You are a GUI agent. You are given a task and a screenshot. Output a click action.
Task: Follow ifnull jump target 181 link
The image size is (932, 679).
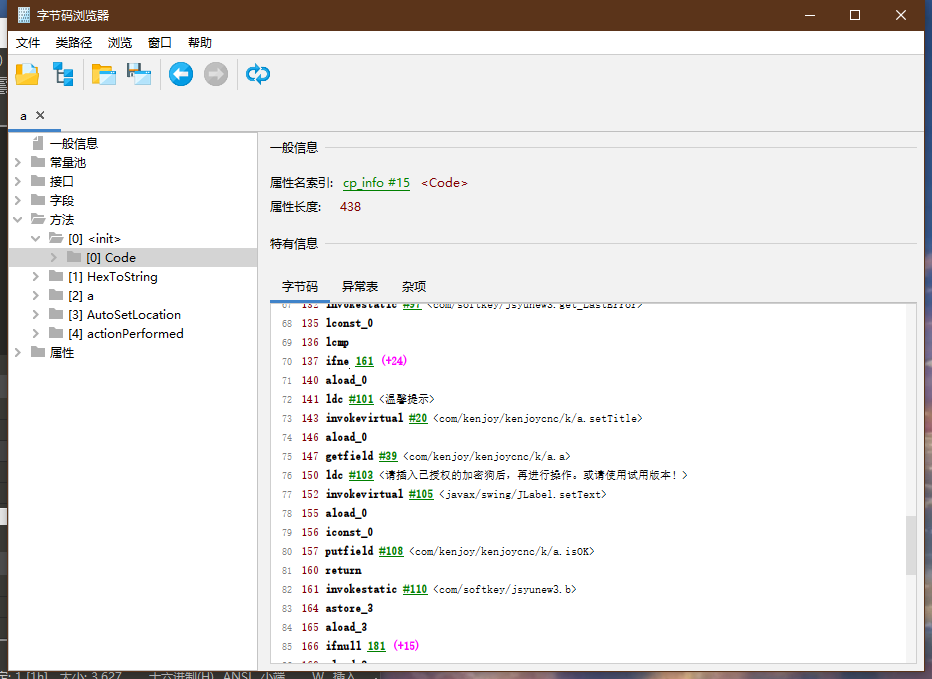[x=376, y=646]
